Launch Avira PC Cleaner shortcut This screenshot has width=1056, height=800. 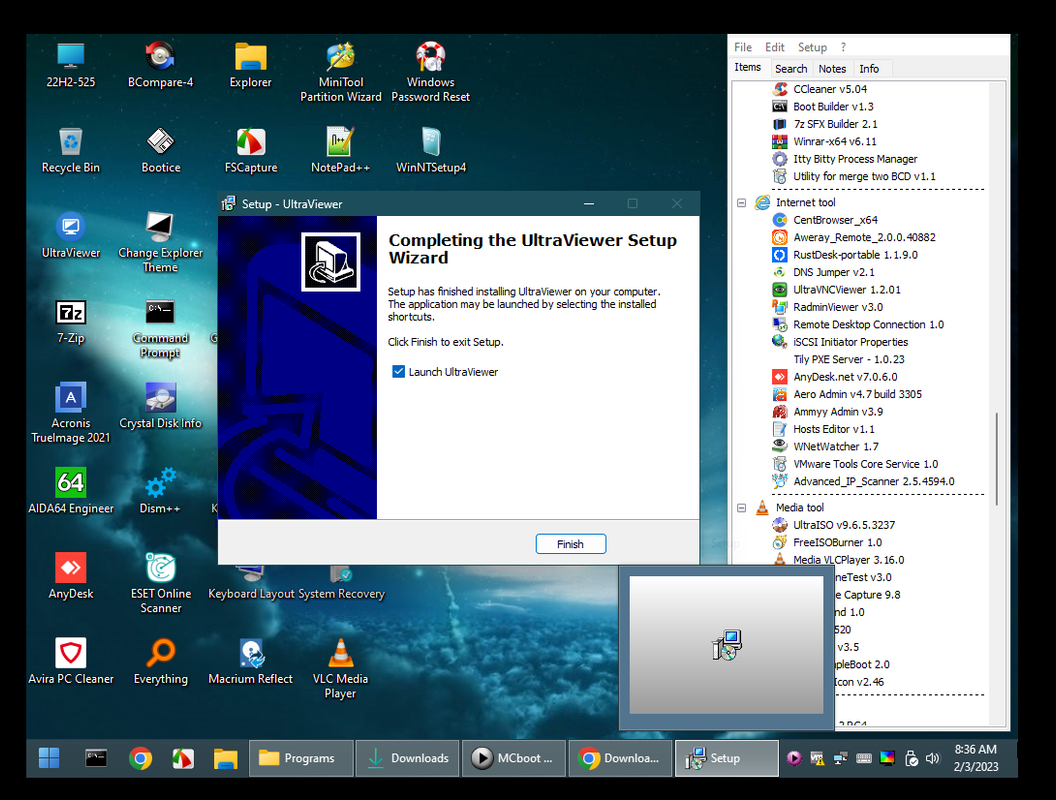click(70, 662)
